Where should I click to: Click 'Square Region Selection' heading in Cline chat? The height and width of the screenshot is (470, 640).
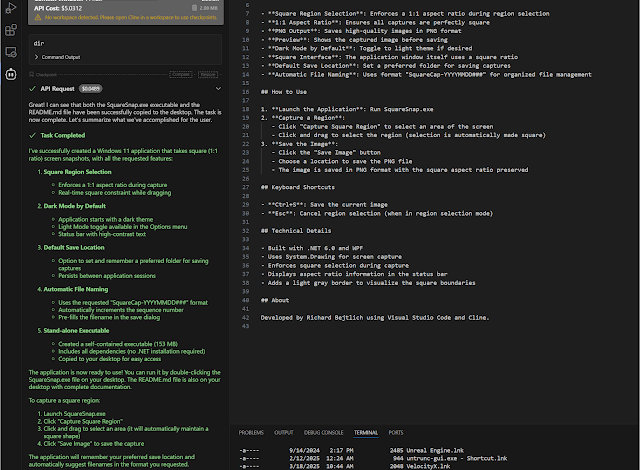coord(78,172)
